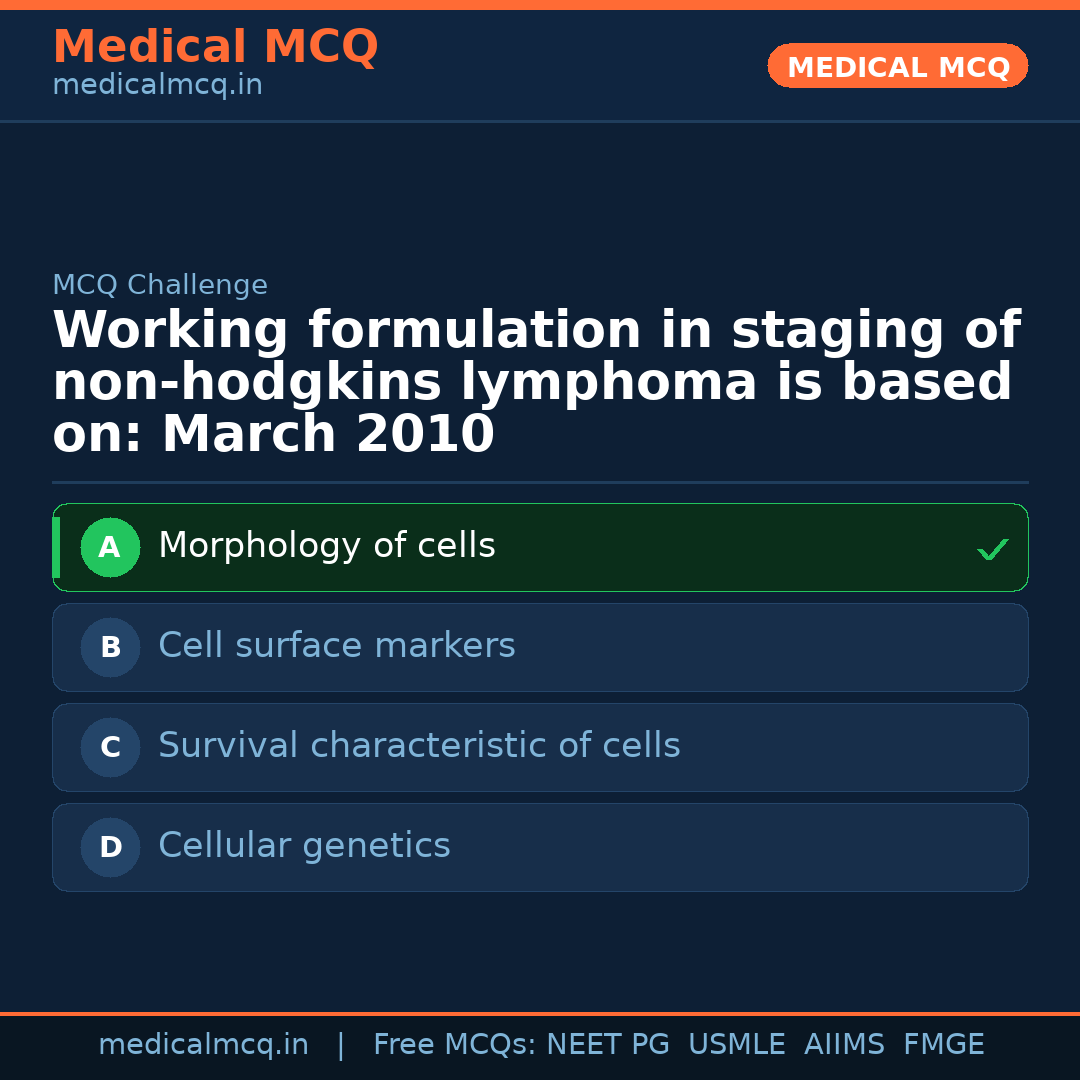
Task: Select the Cellular genetics option
Action: [304, 846]
